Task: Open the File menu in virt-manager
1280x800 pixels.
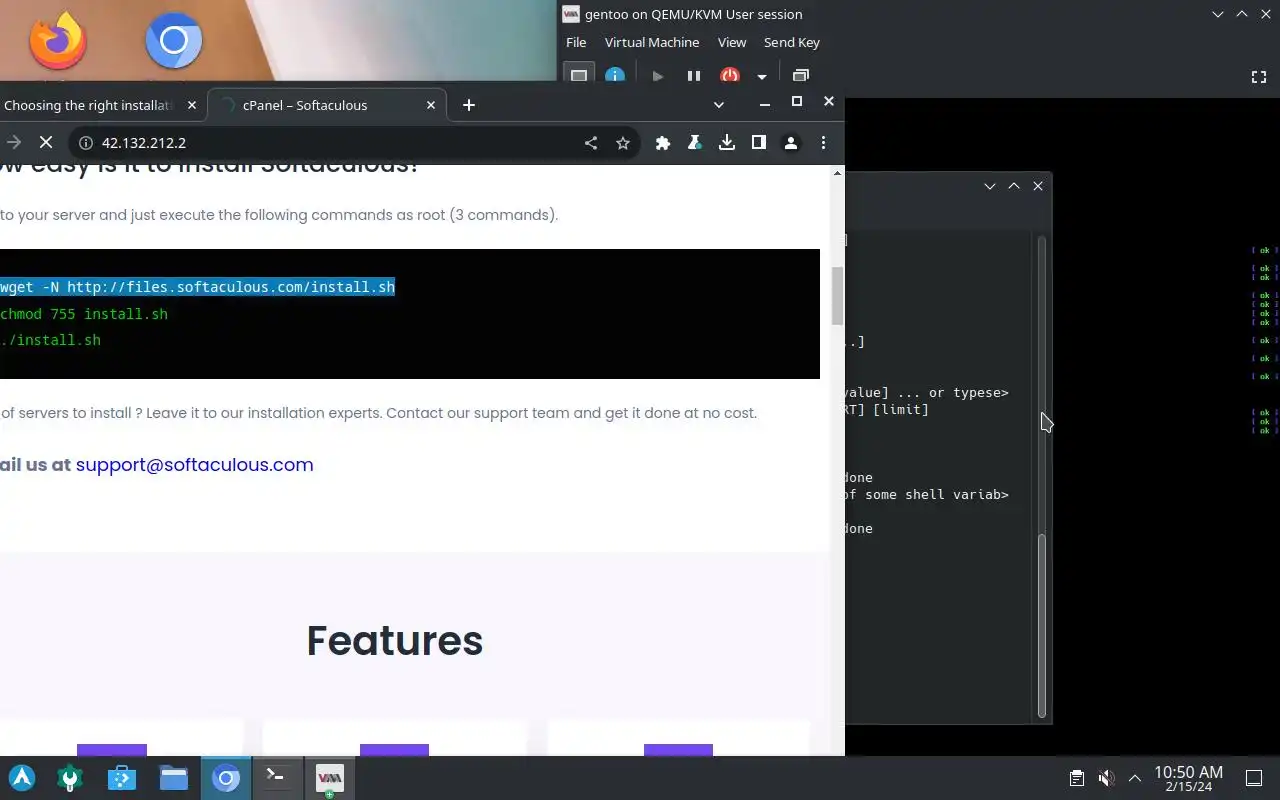Action: (576, 42)
